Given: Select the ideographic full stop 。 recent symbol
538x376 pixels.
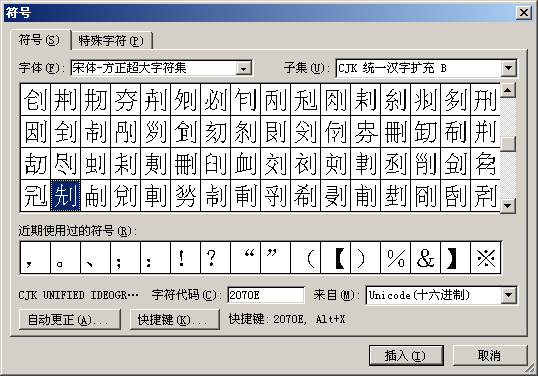Looking at the screenshot, I should (65, 258).
